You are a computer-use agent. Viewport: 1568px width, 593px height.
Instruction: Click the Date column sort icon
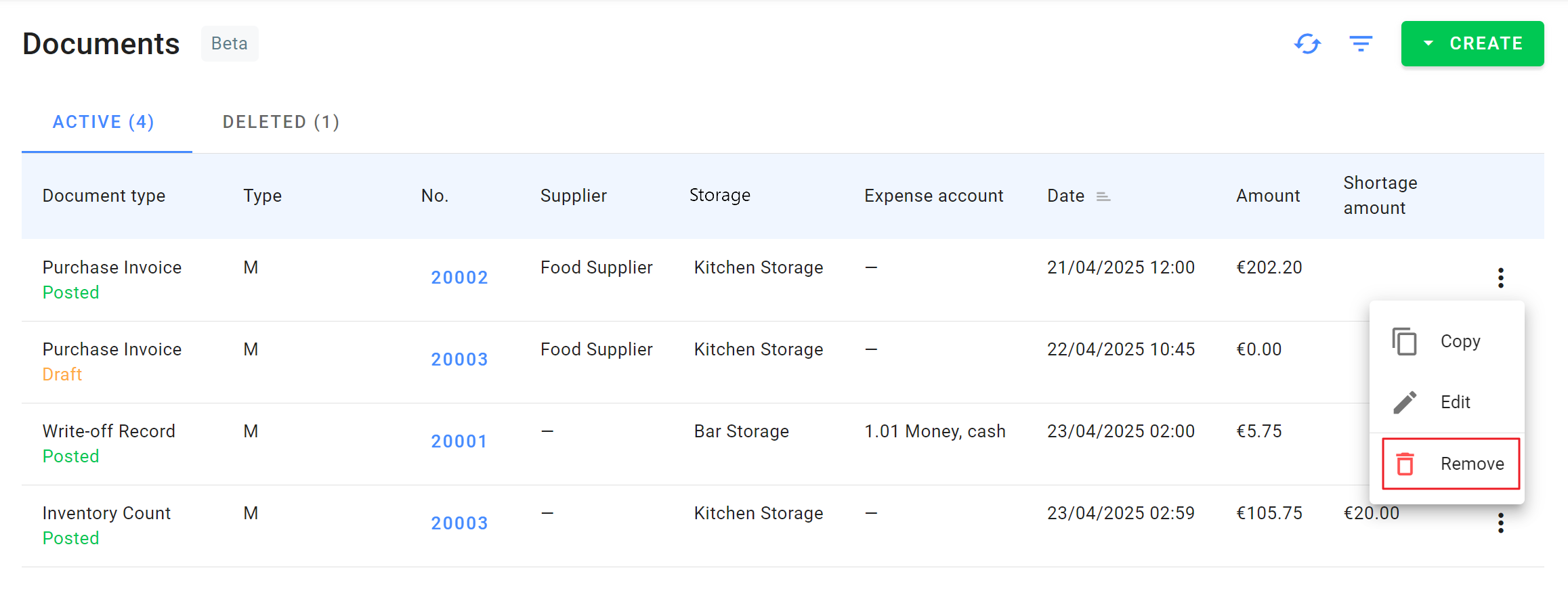click(1103, 196)
